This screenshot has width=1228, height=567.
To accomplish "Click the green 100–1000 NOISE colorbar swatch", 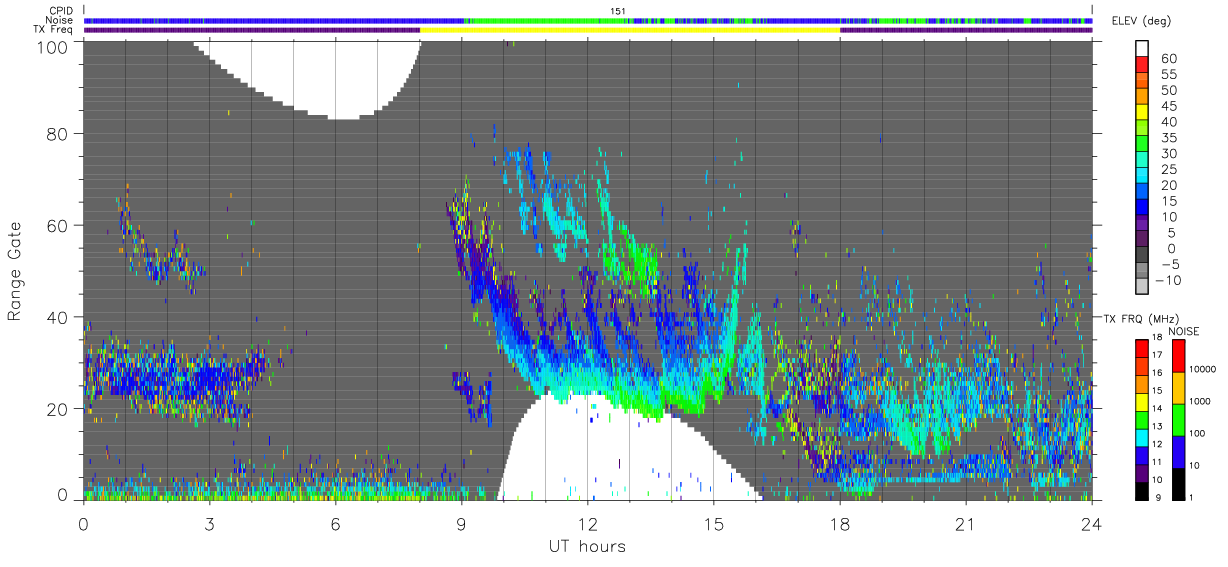I will pos(1178,419).
